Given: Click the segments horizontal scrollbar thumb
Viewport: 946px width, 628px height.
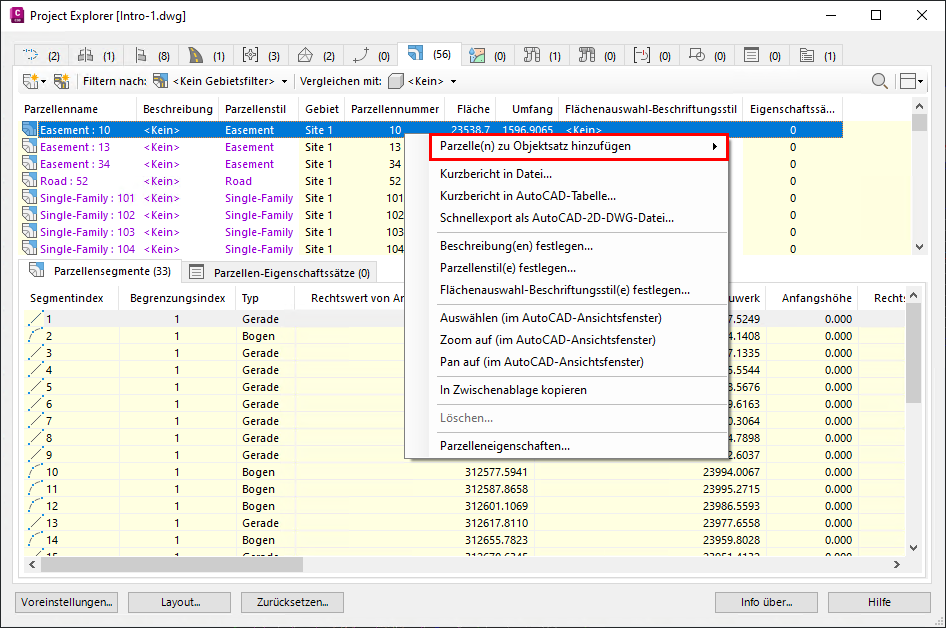Looking at the screenshot, I should click(x=171, y=565).
